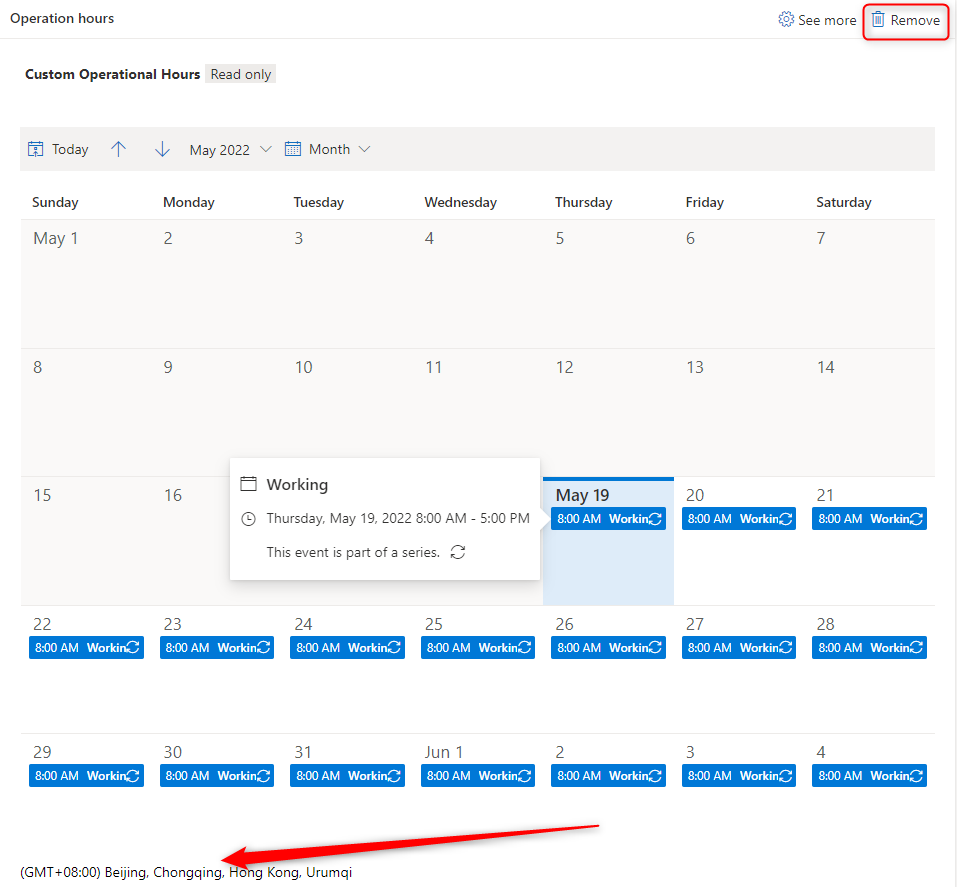Image resolution: width=957 pixels, height=887 pixels.
Task: Open the Working event on May 19
Action: click(607, 519)
